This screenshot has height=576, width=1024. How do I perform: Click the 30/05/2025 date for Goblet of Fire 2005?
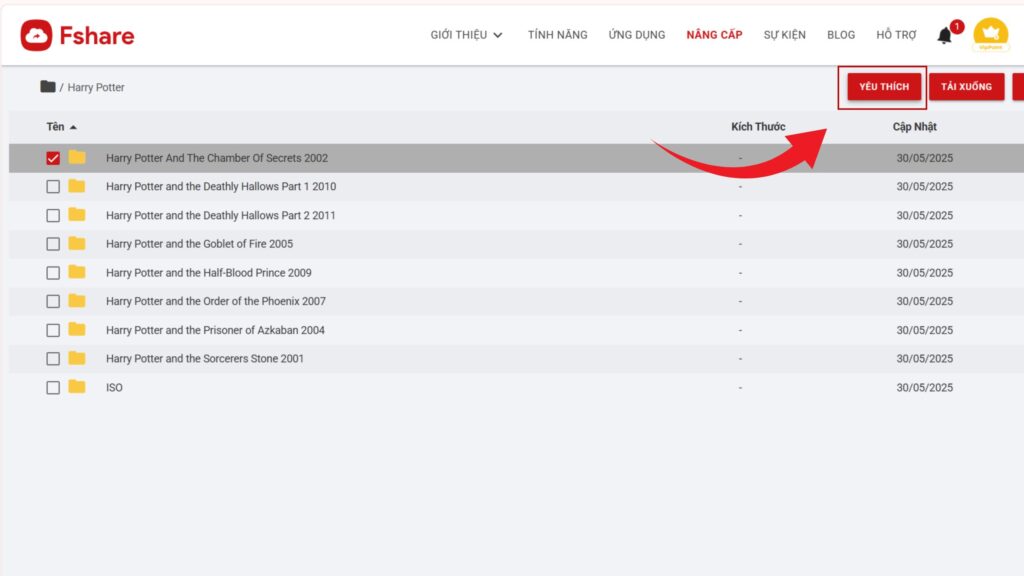[924, 244]
